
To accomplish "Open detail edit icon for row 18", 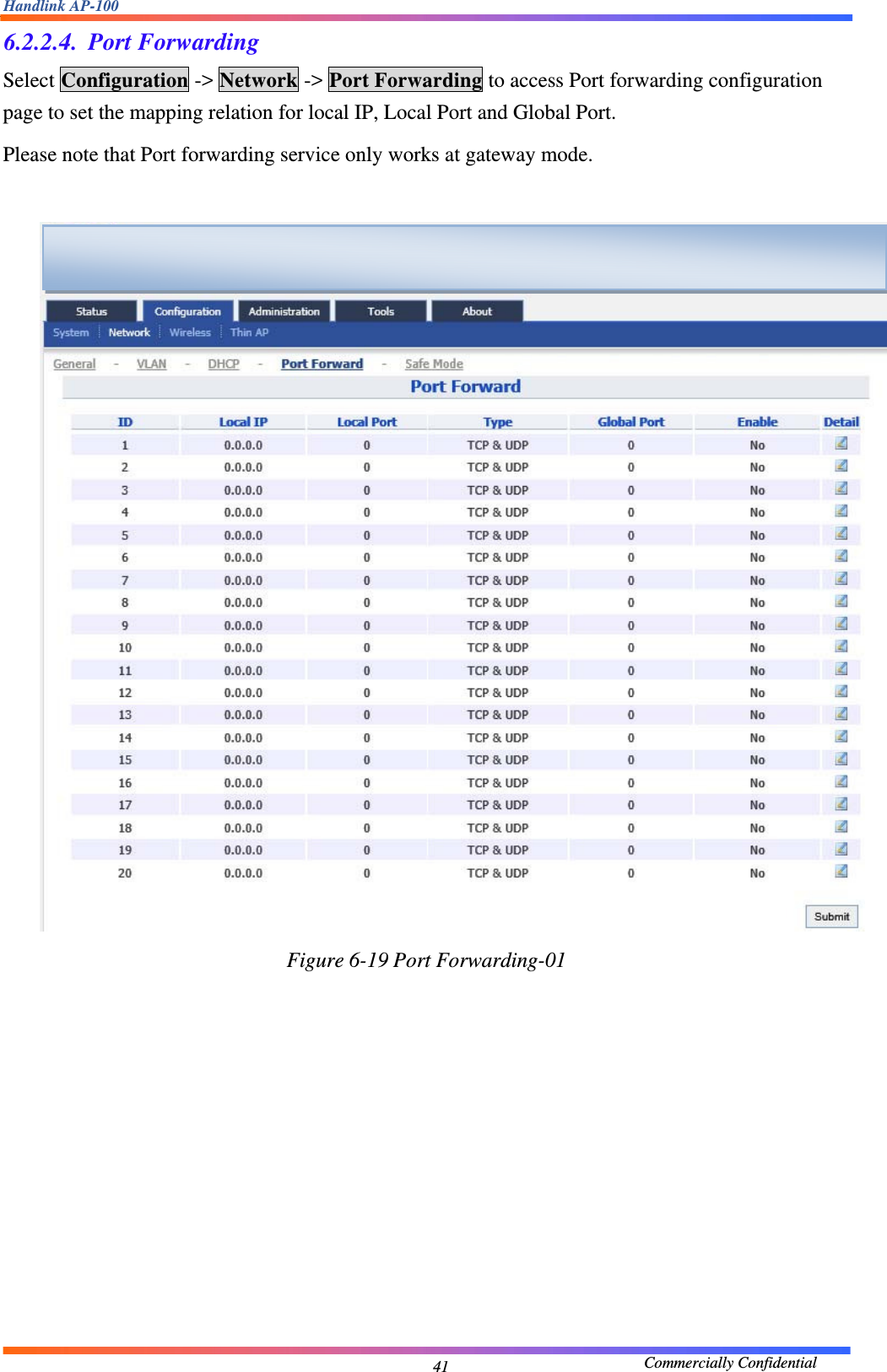I will tap(841, 827).
